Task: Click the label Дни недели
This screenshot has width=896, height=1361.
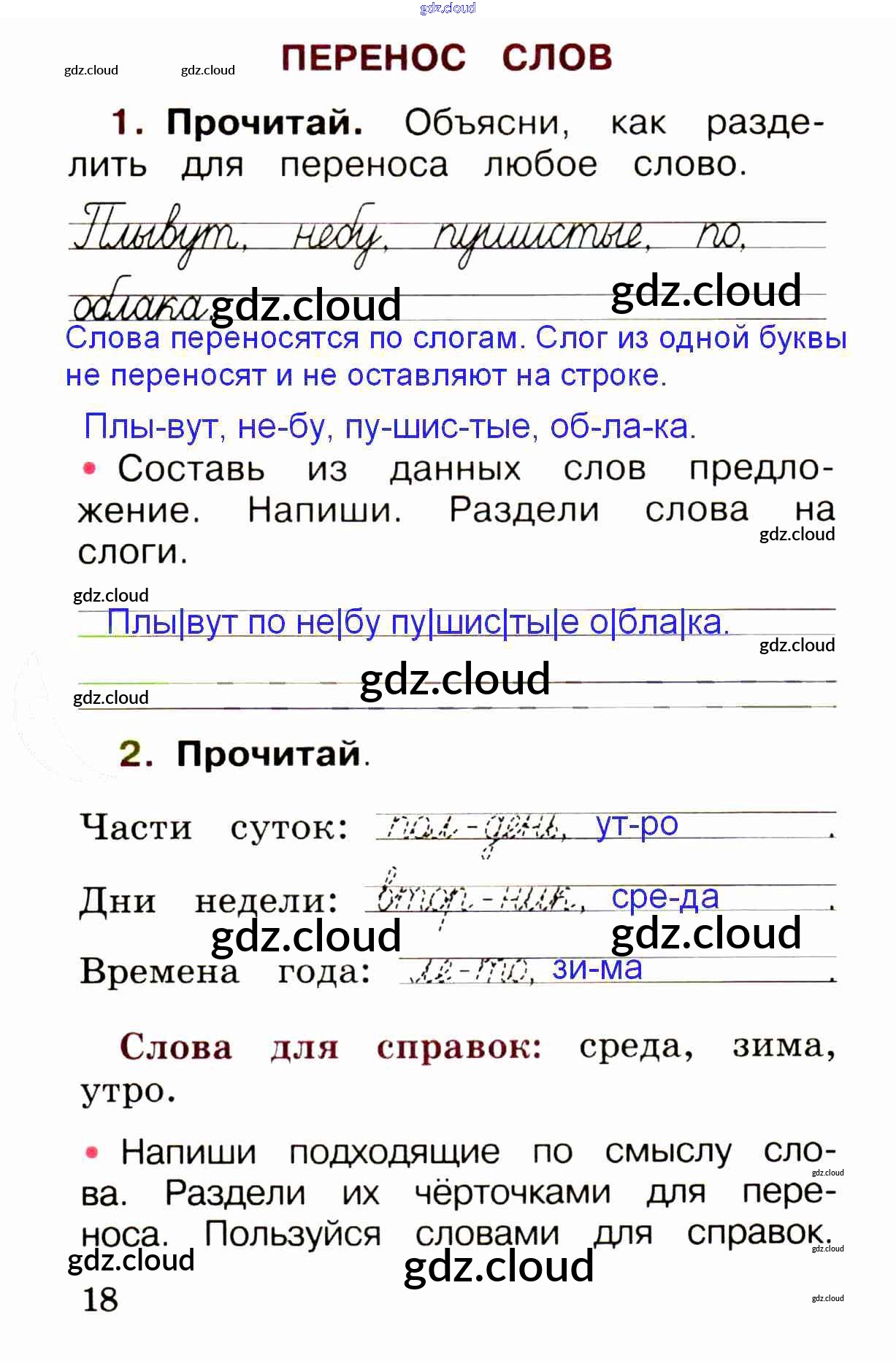Action: 209,901
